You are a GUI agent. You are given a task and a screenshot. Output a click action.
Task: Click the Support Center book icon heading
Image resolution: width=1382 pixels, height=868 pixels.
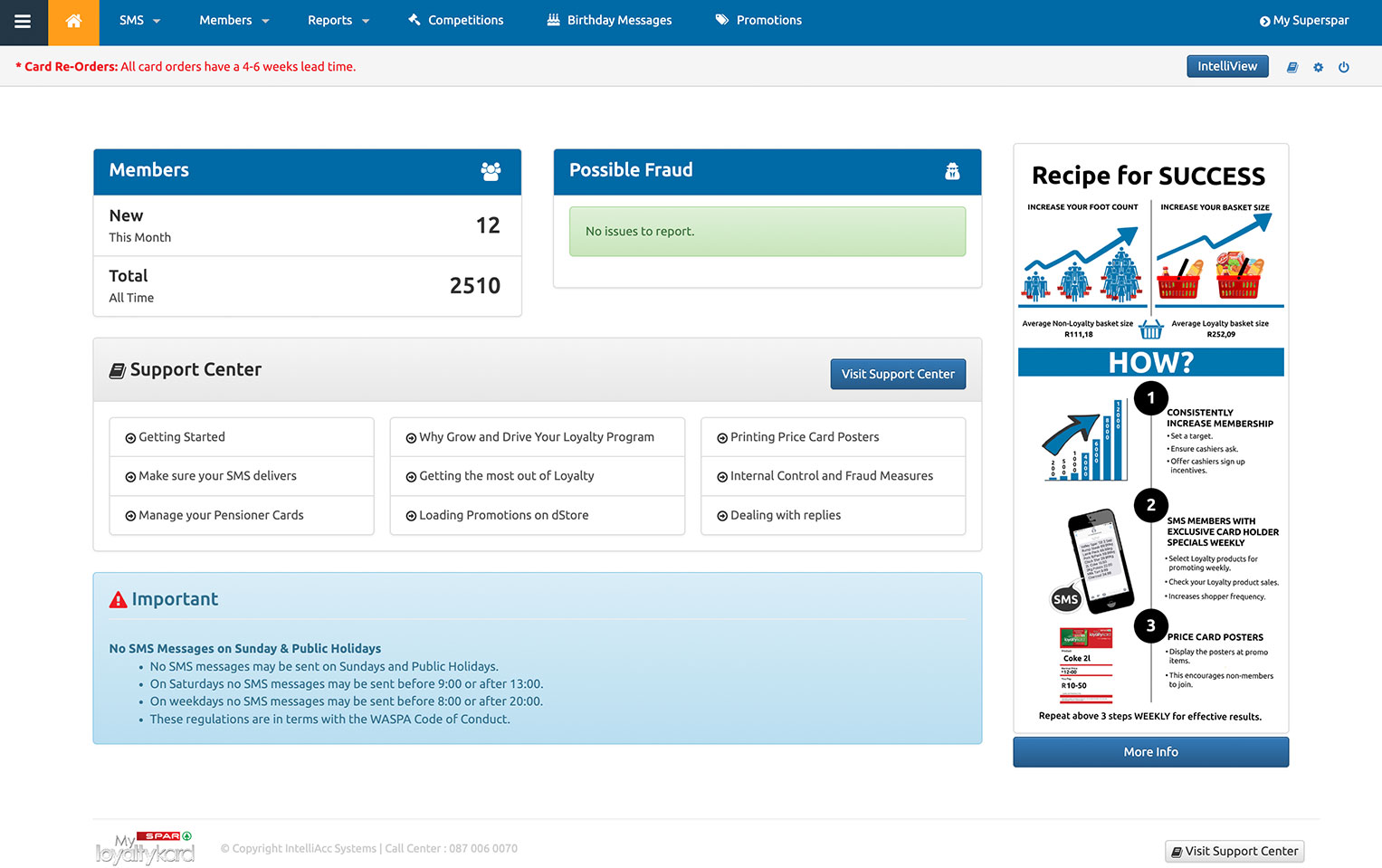117,370
